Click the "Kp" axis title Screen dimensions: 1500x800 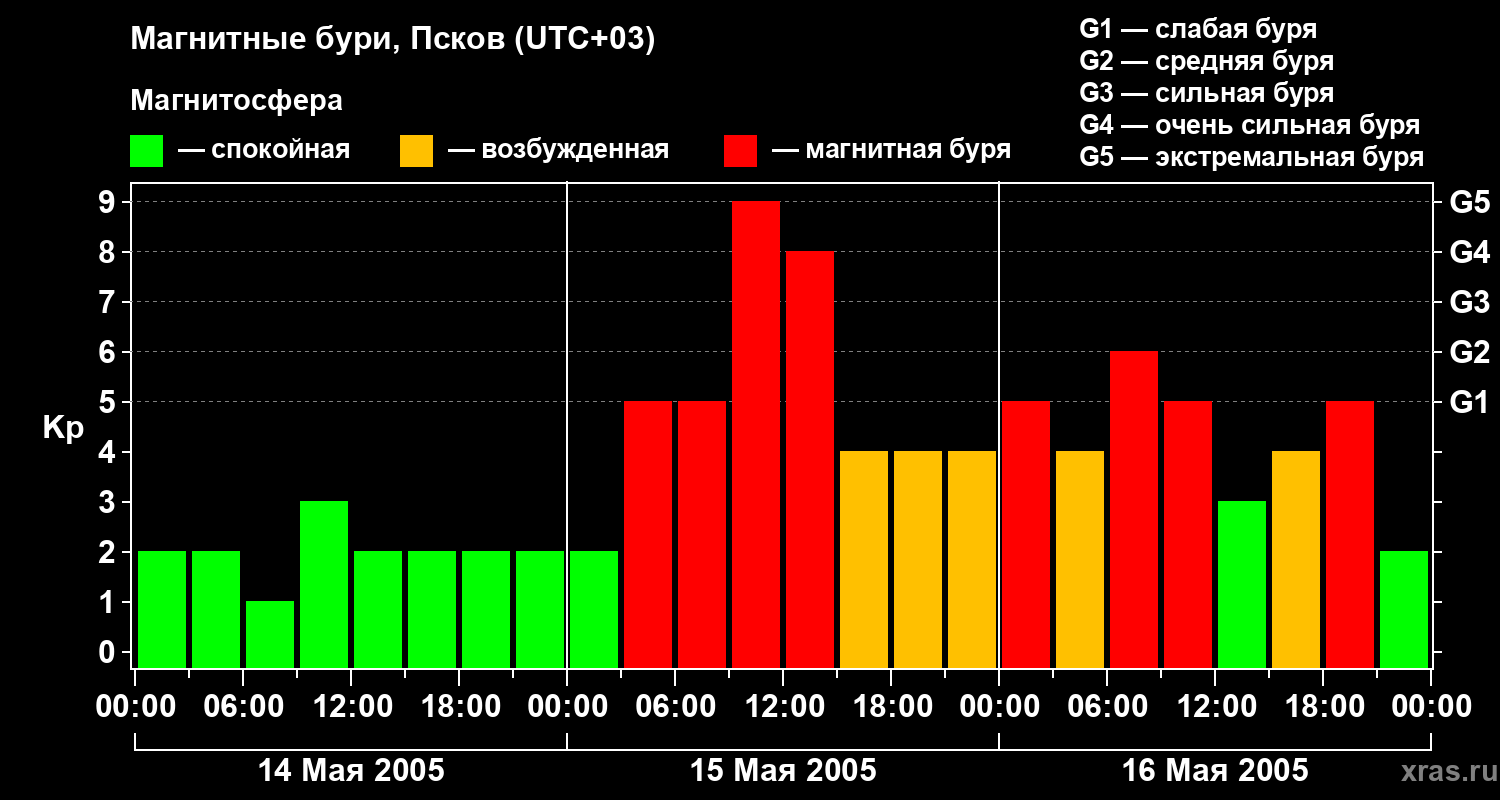[x=63, y=429]
